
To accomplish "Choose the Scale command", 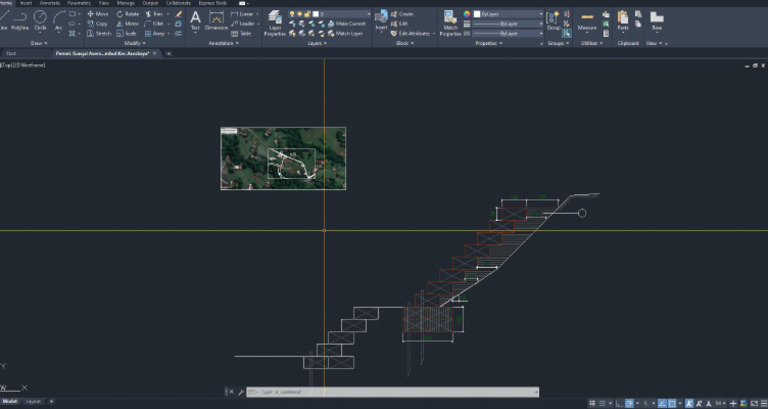I will click(126, 33).
